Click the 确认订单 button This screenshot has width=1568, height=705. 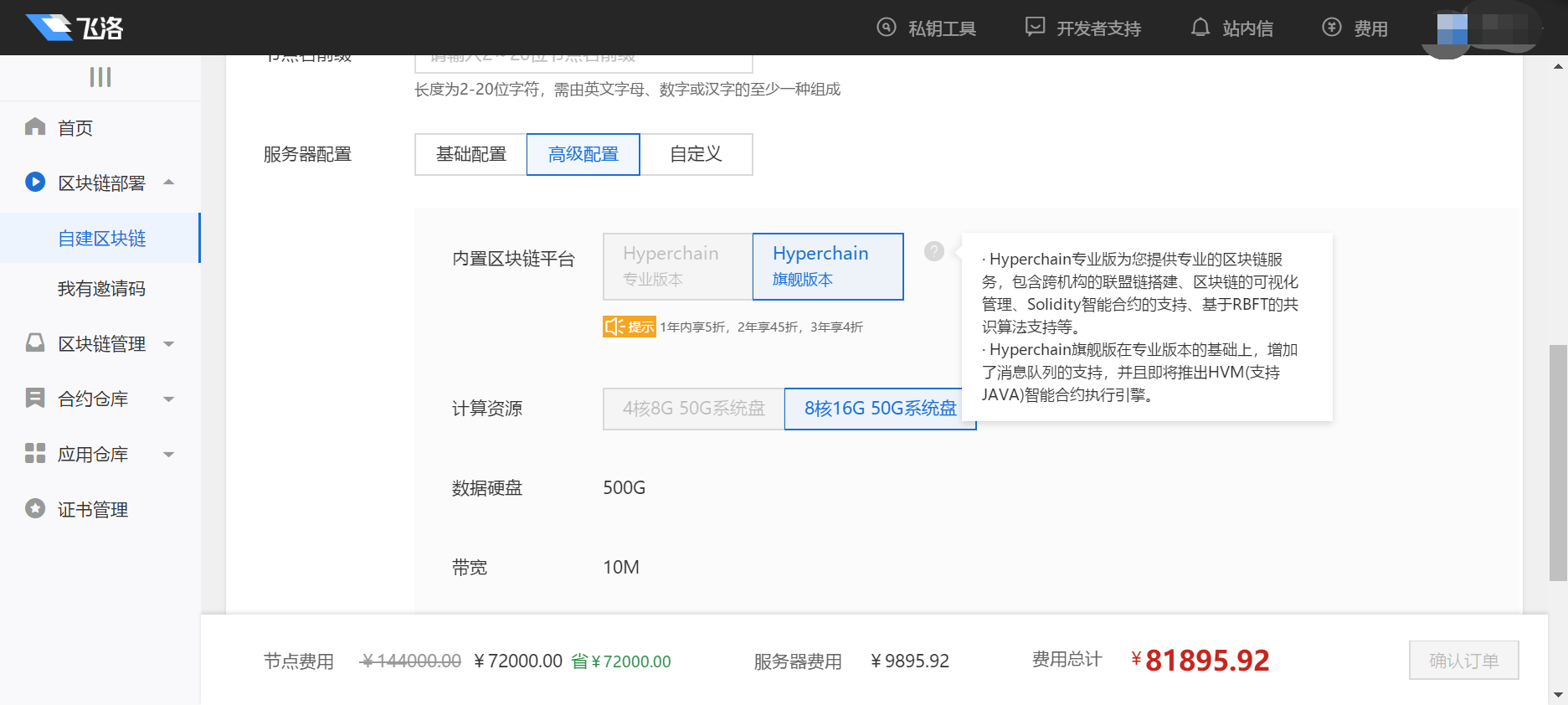[1464, 661]
